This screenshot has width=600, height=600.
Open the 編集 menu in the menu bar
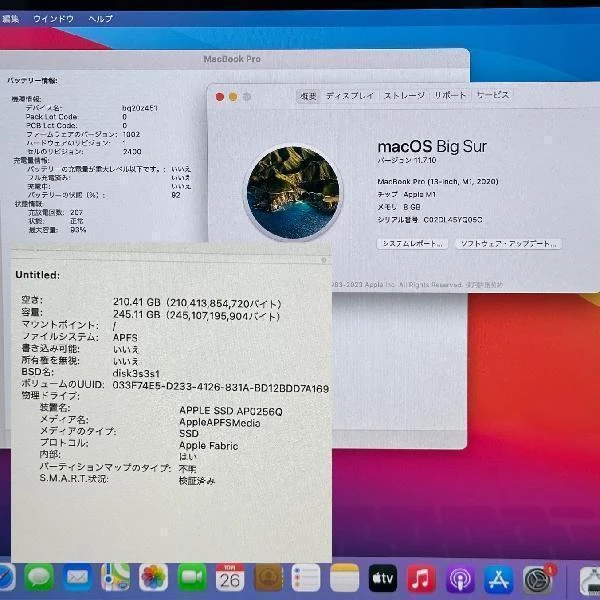tap(10, 18)
